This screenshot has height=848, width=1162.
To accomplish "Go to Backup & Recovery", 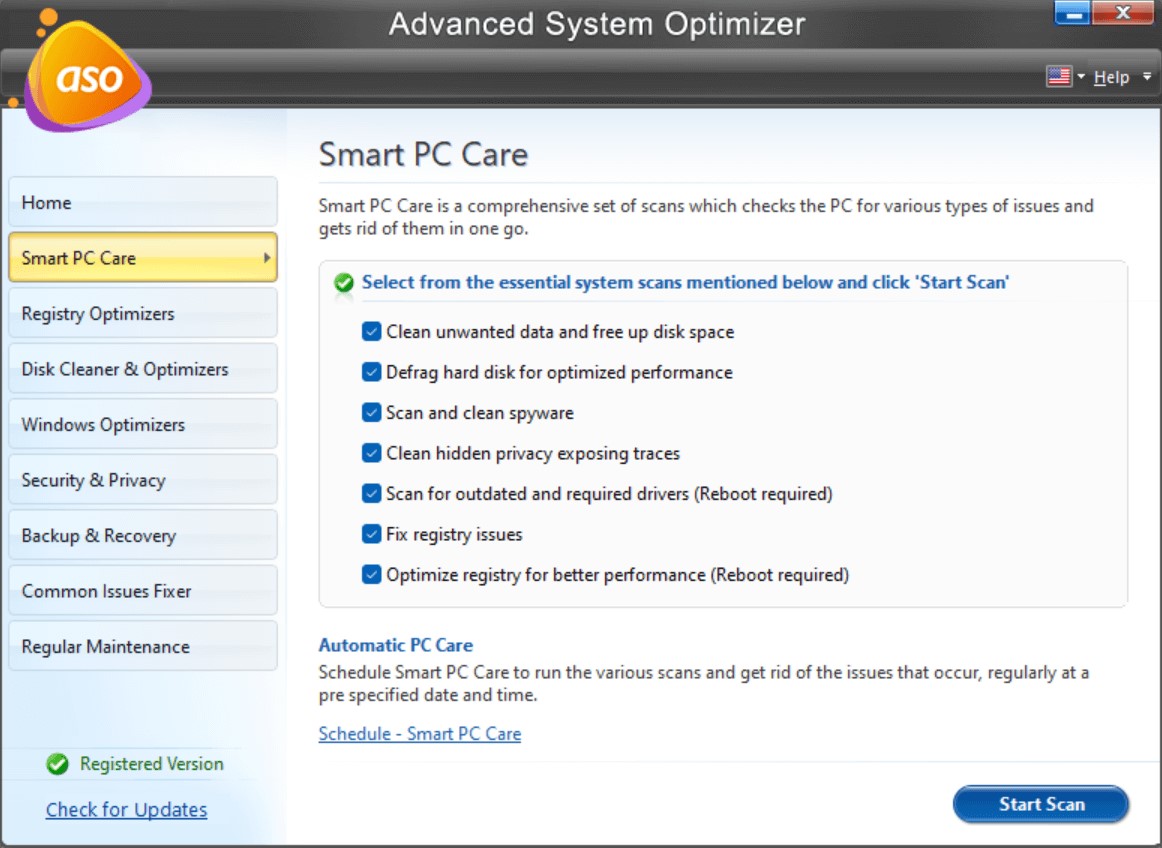I will [143, 535].
